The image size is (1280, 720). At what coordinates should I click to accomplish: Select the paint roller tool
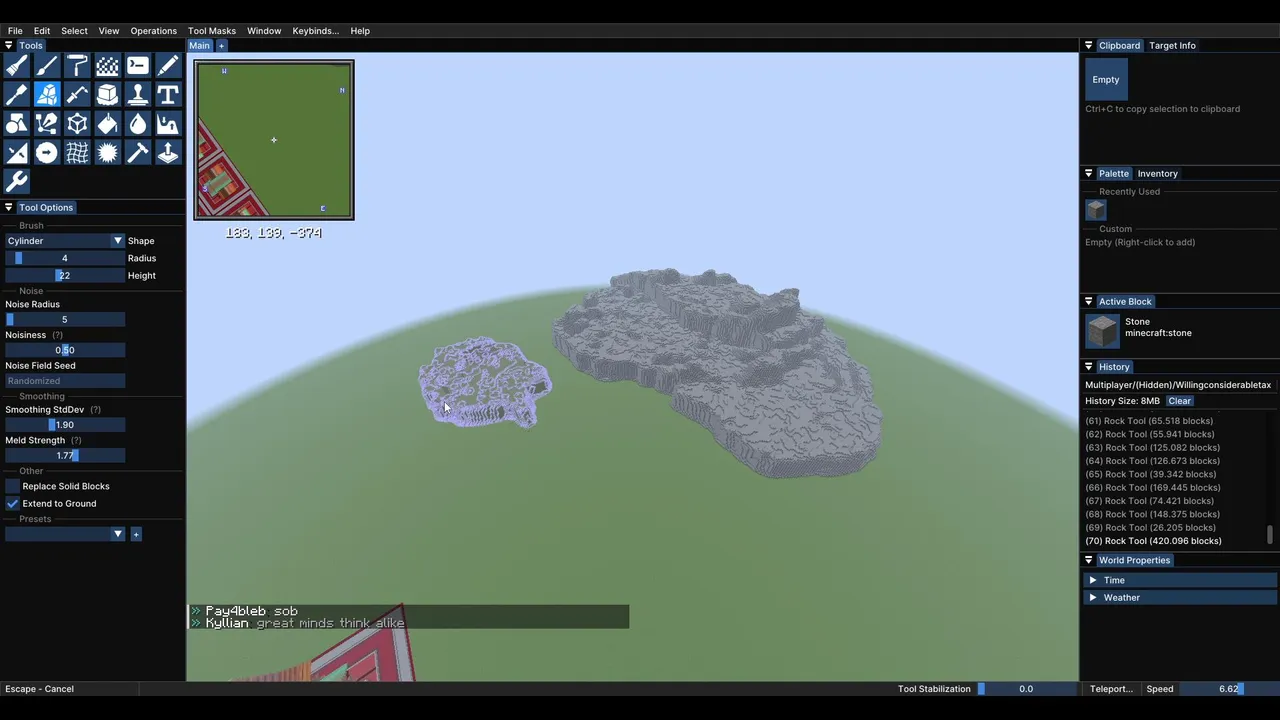(x=77, y=66)
